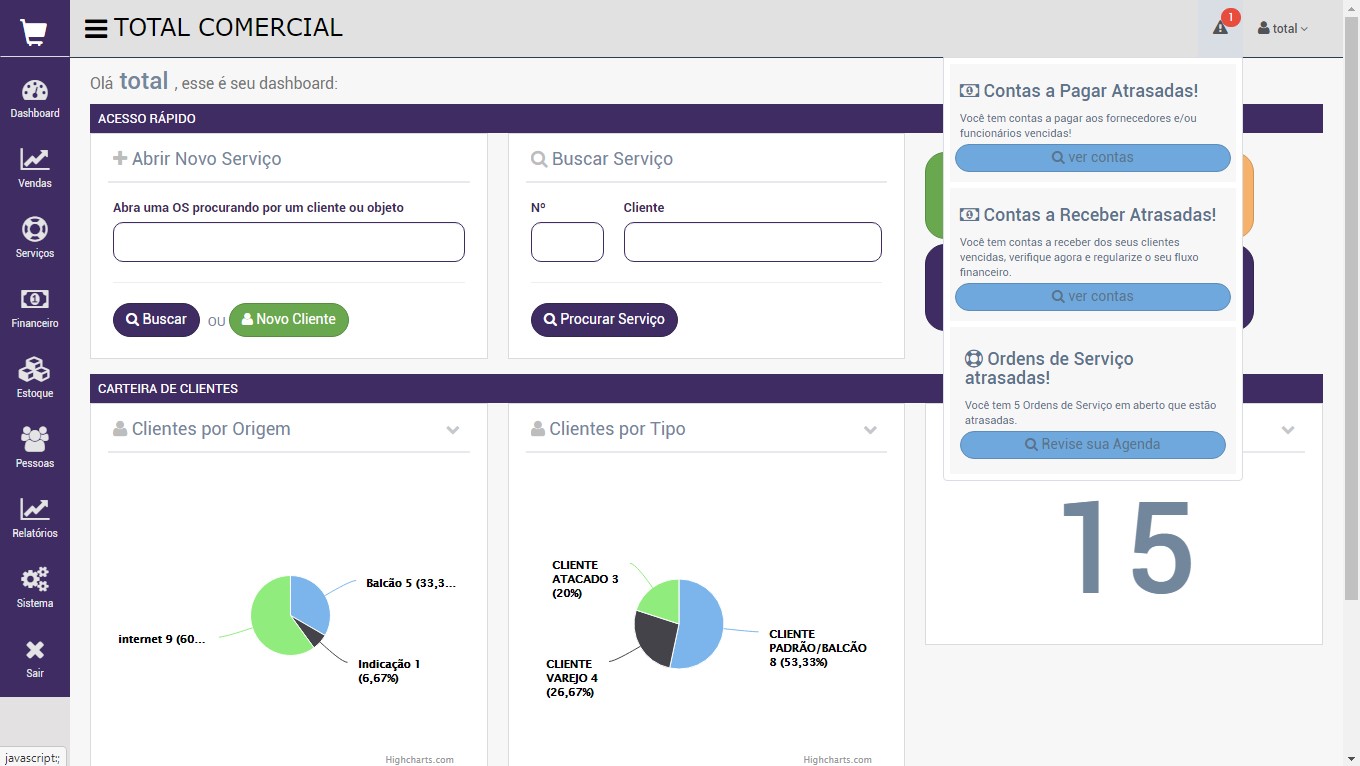Click ver contas under Contas a Pagar
The image size is (1360, 766).
[1092, 158]
